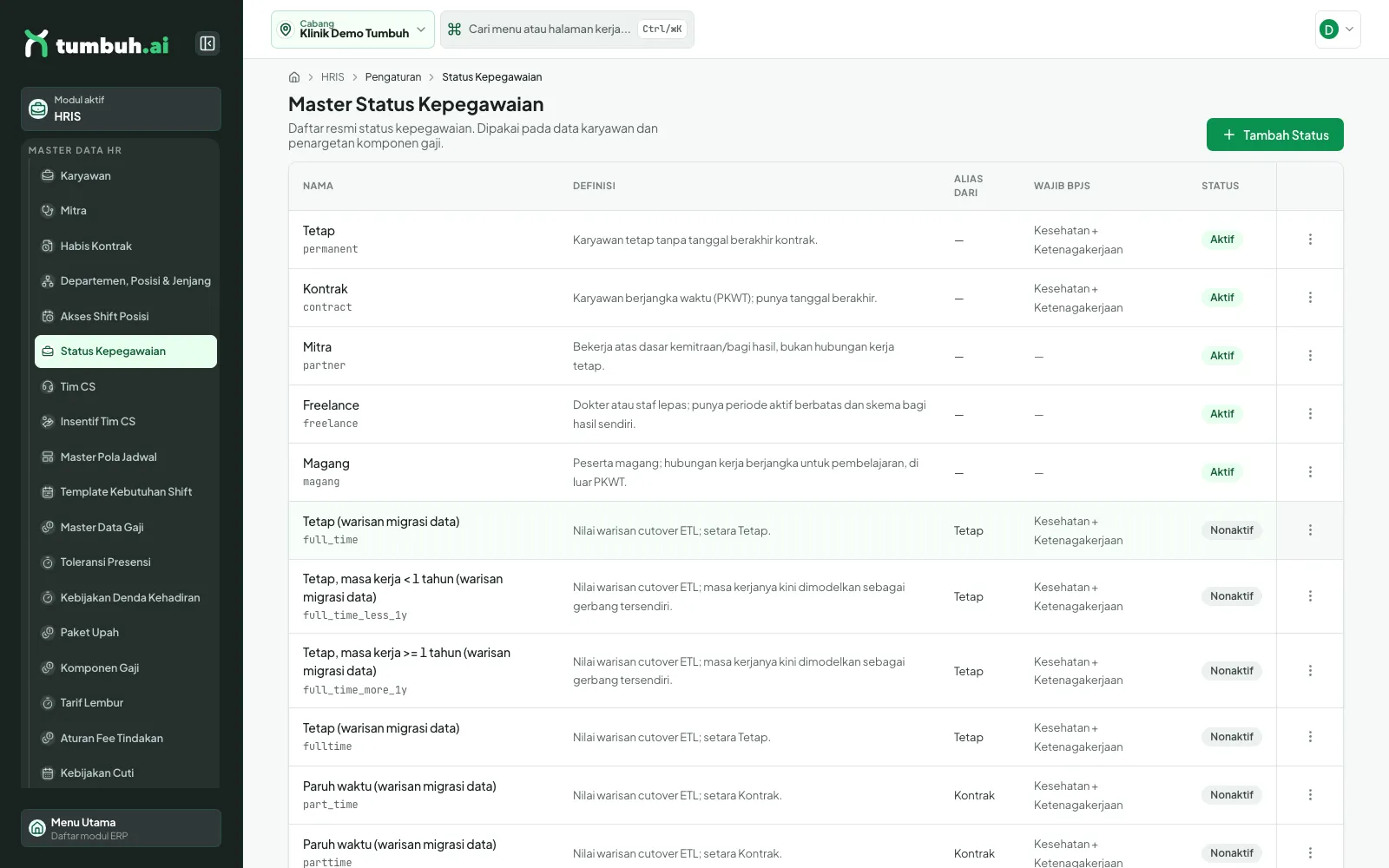Click the Tambah Status button

1274,135
